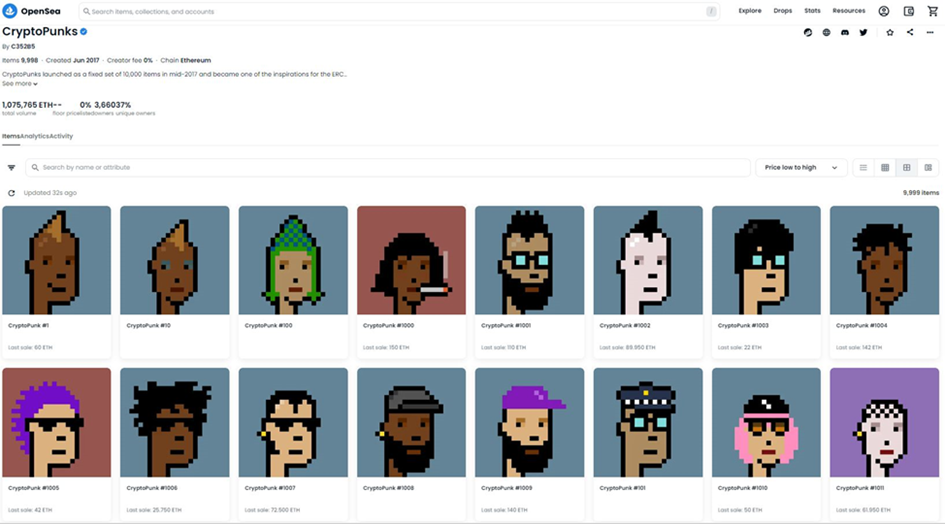Open CryptoPunk #1011 thumbnail
The width and height of the screenshot is (945, 524).
(885, 423)
